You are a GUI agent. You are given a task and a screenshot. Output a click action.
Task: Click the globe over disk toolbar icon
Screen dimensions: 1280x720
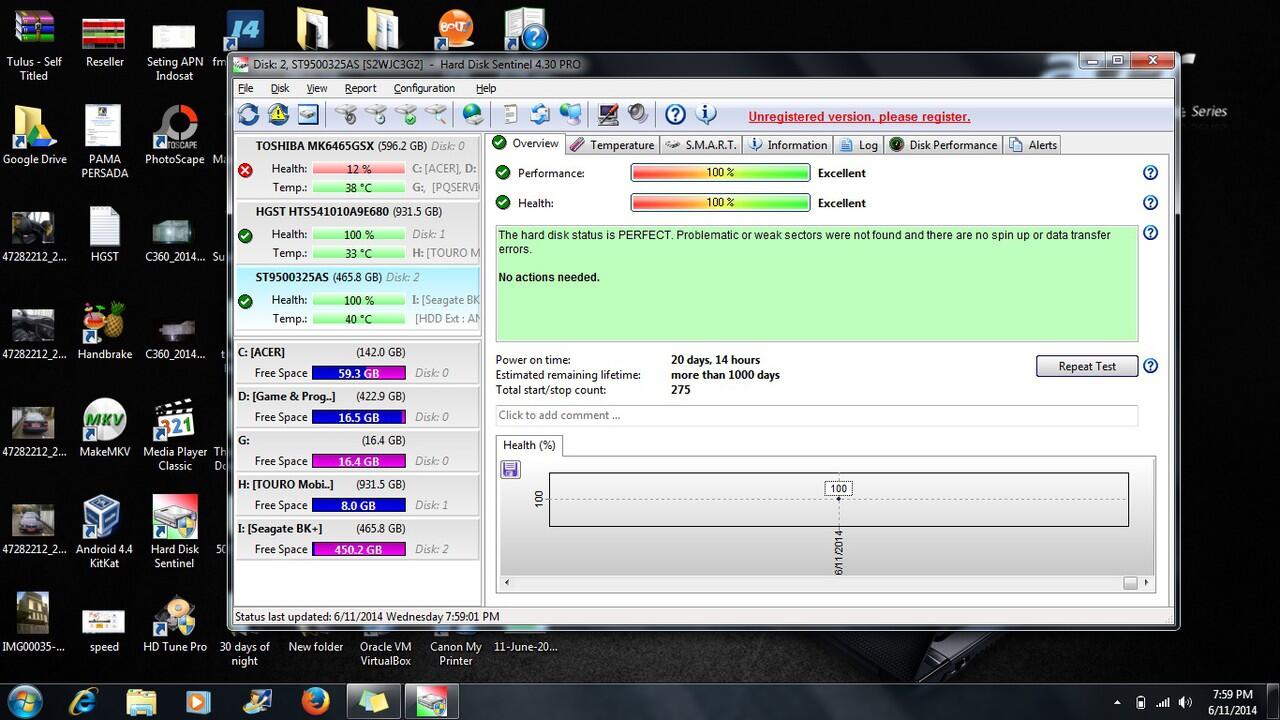pyautogui.click(x=473, y=115)
